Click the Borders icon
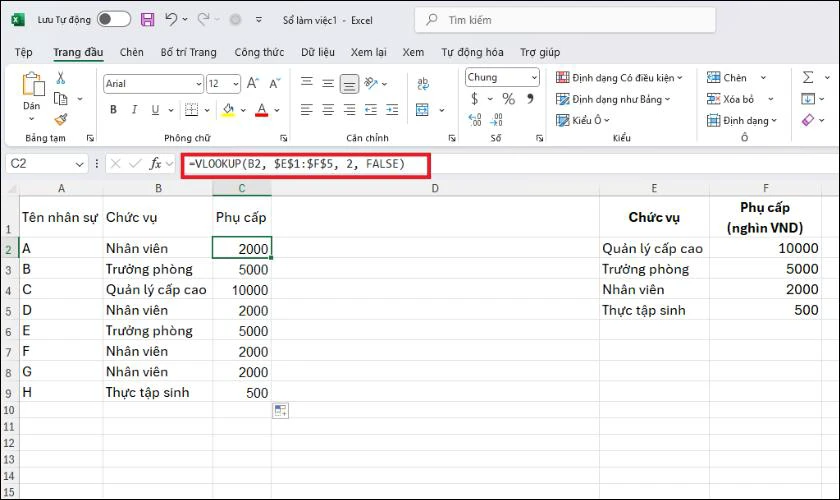The height and width of the screenshot is (500, 840). (191, 110)
